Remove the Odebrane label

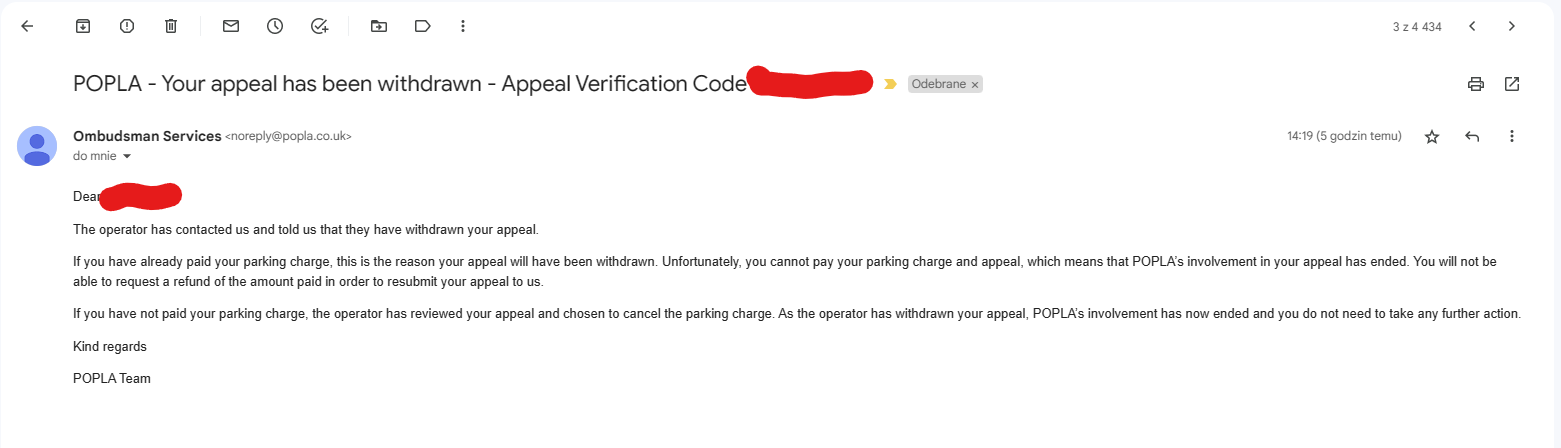tap(975, 85)
